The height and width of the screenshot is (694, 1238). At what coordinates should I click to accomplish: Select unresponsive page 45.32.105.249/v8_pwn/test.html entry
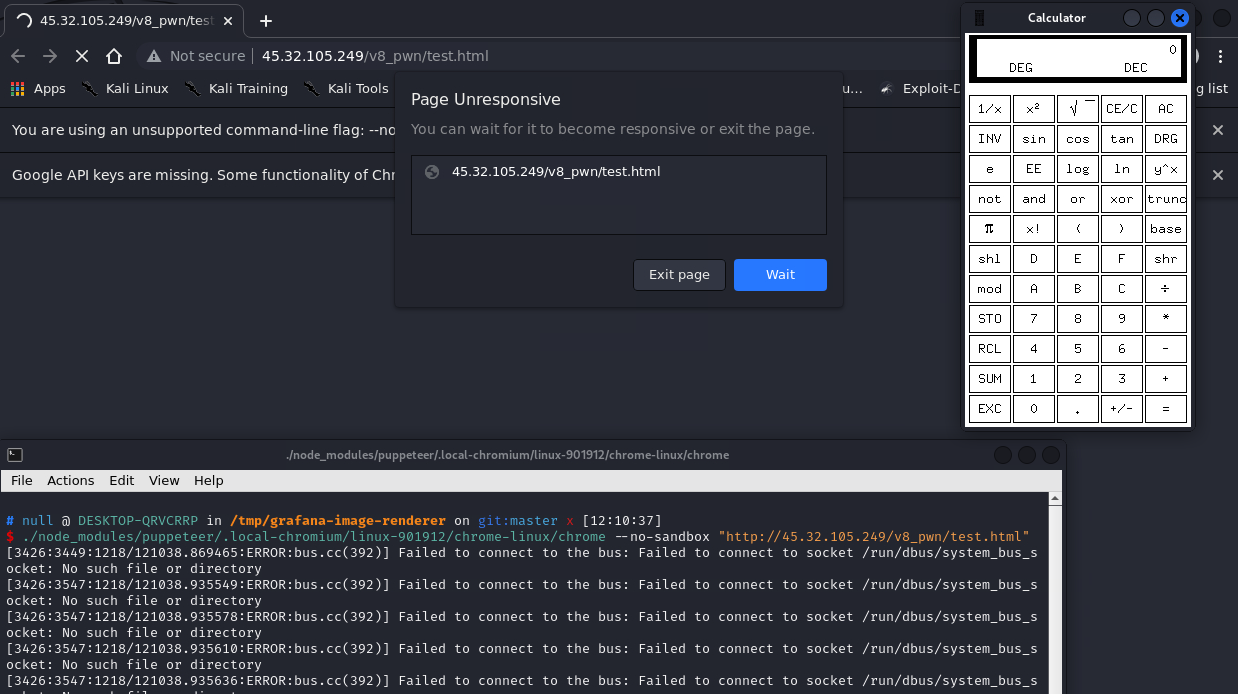point(555,172)
